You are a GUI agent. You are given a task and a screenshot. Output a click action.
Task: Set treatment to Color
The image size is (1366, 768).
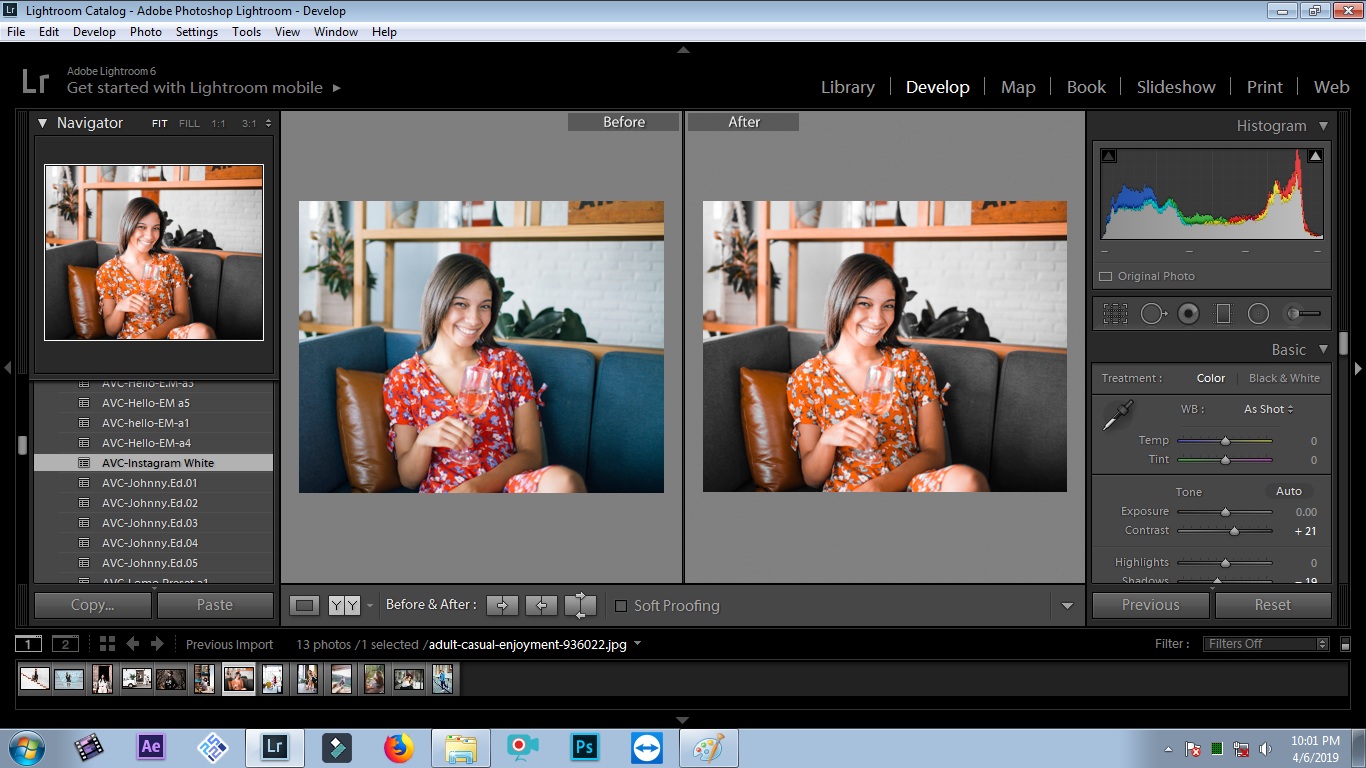pos(1210,378)
